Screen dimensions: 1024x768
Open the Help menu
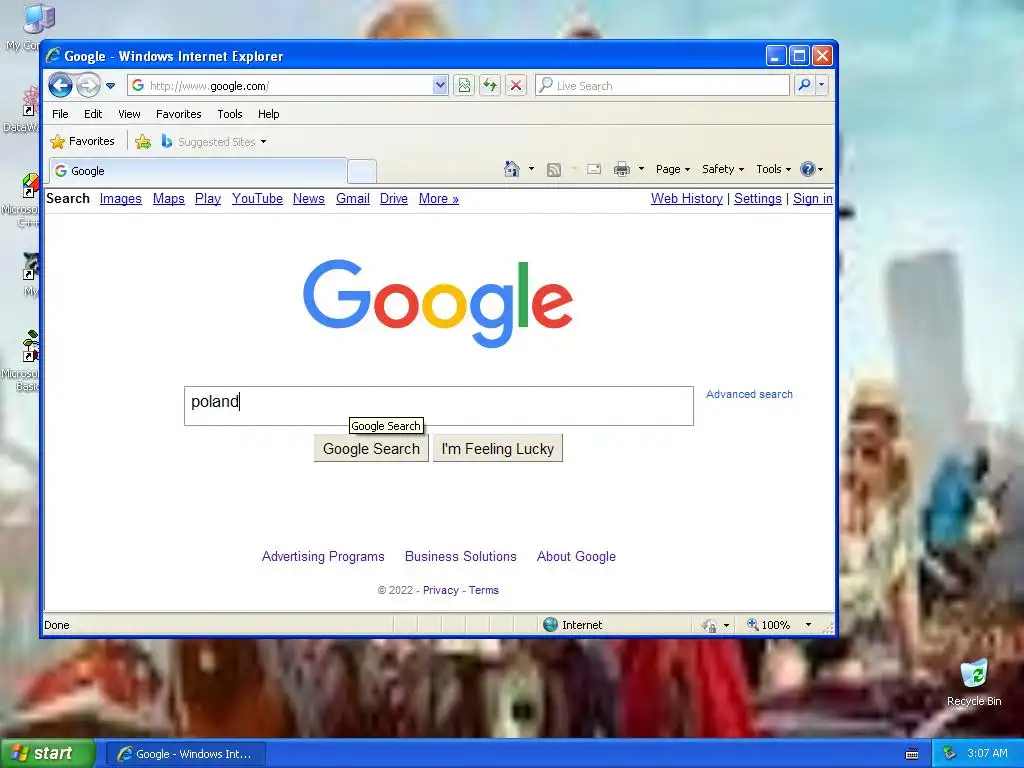[x=268, y=114]
